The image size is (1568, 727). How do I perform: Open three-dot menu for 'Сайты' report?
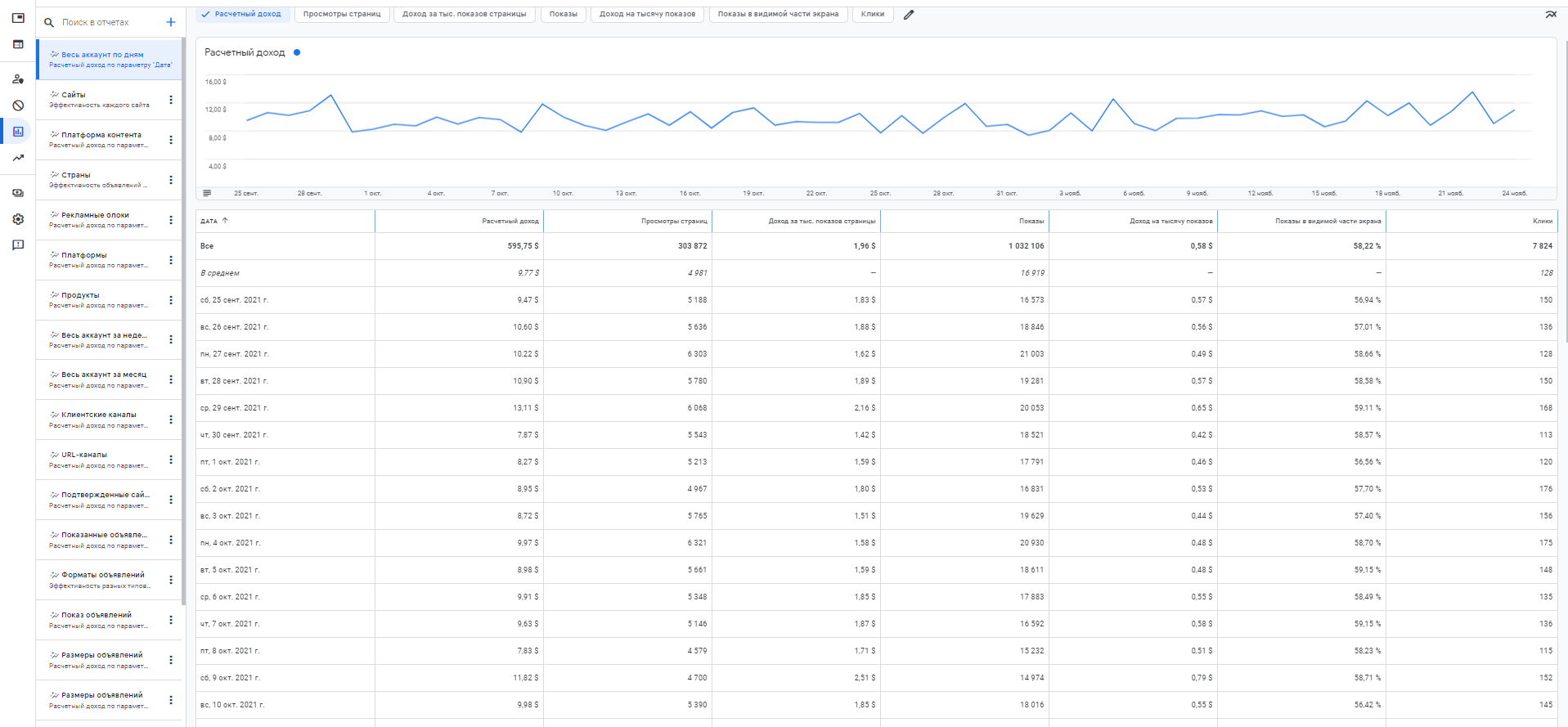click(171, 100)
